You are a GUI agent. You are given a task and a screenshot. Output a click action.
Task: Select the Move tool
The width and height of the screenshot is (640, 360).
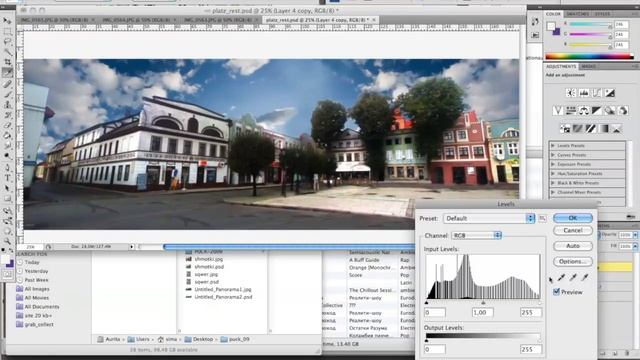[7, 20]
